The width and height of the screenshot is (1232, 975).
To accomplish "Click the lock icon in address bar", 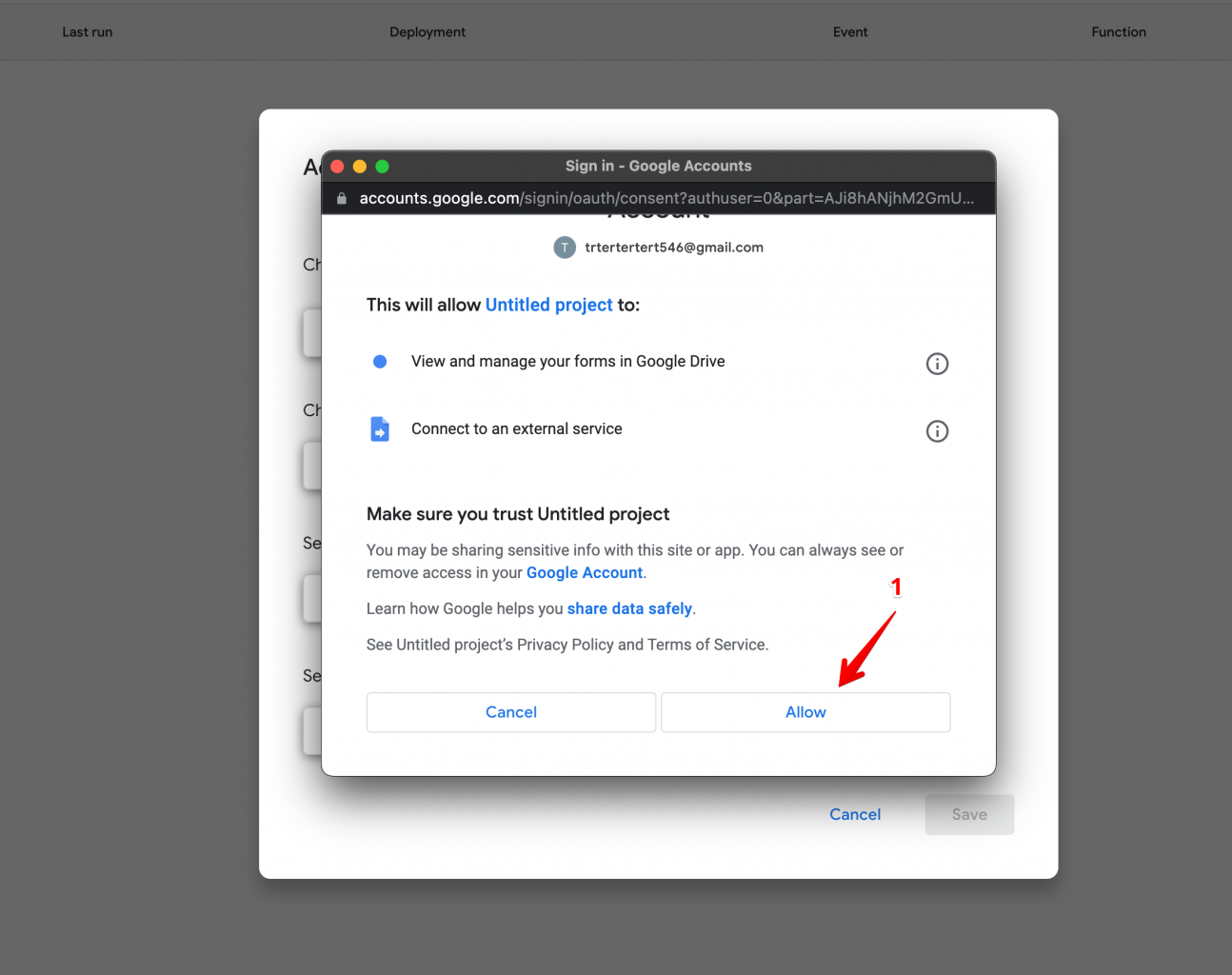I will pos(342,198).
